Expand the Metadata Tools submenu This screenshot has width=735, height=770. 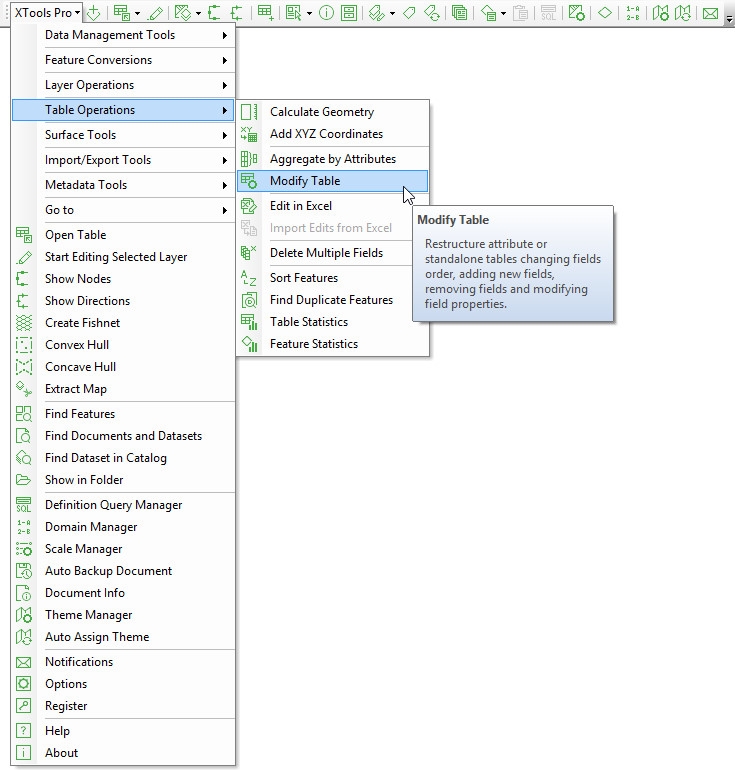pyautogui.click(x=124, y=185)
